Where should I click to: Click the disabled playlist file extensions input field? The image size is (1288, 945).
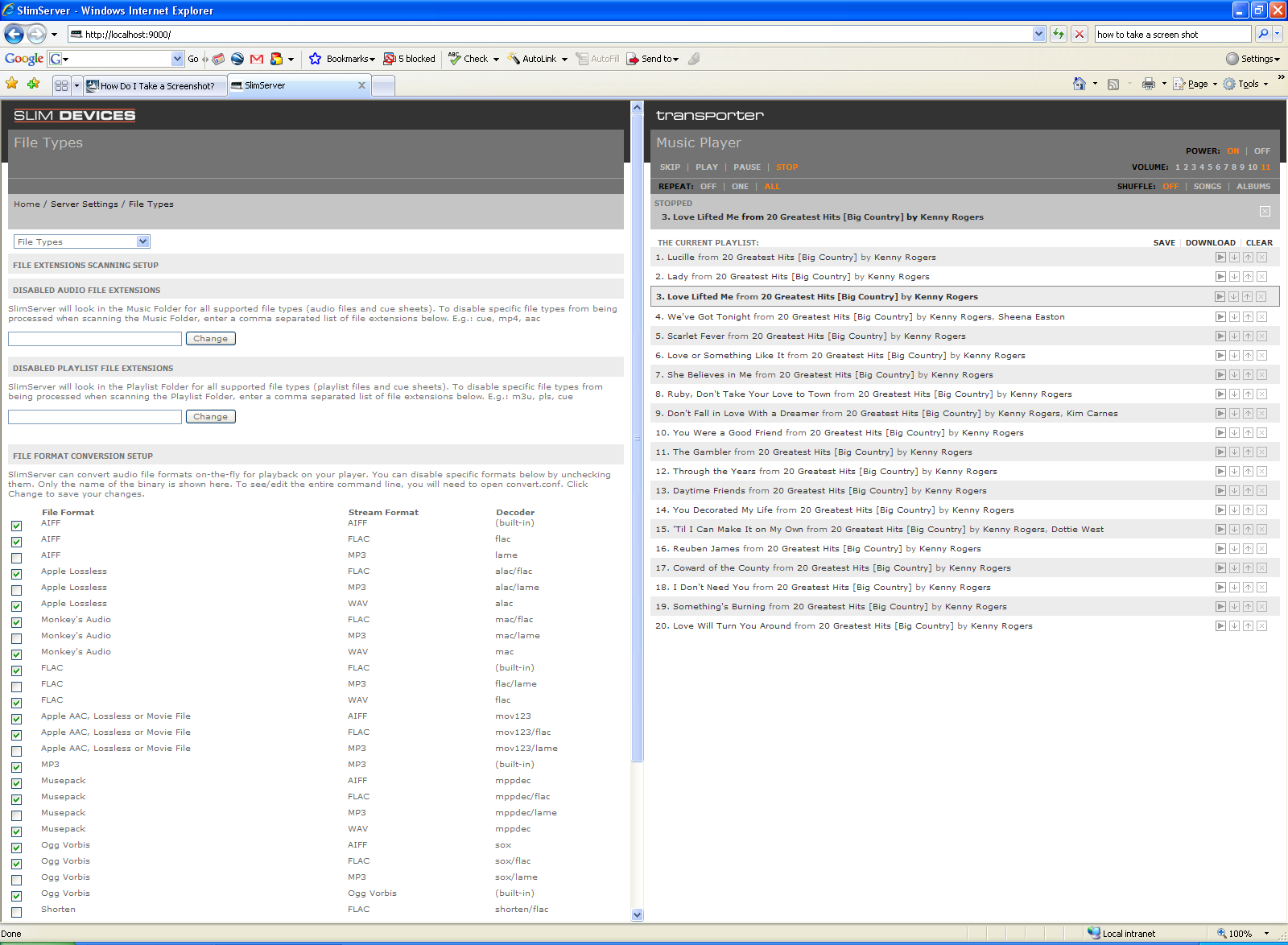click(x=95, y=417)
